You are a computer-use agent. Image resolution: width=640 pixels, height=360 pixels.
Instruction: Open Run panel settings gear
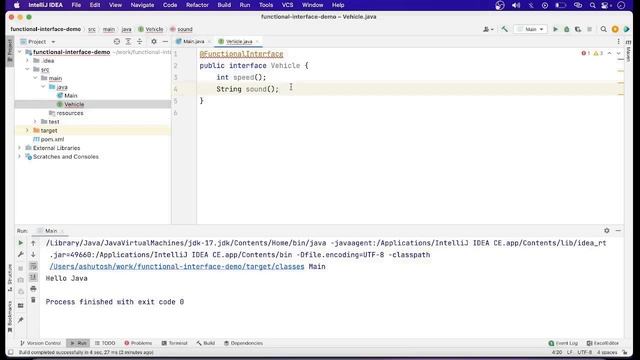(607, 231)
